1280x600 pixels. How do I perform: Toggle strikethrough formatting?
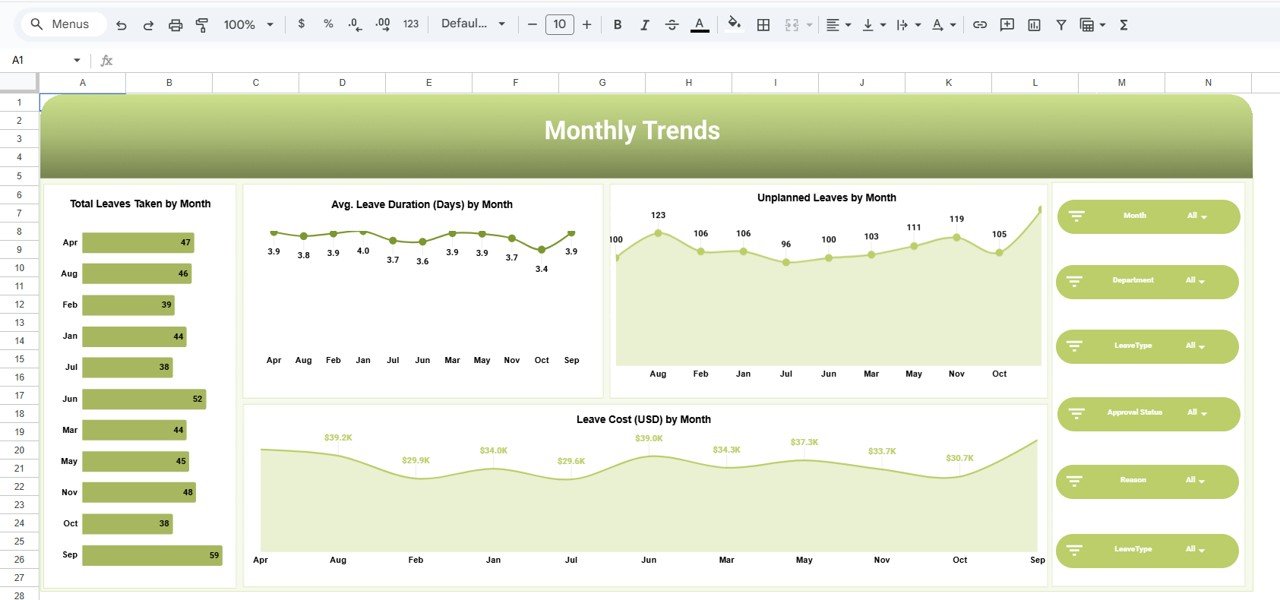pyautogui.click(x=672, y=23)
